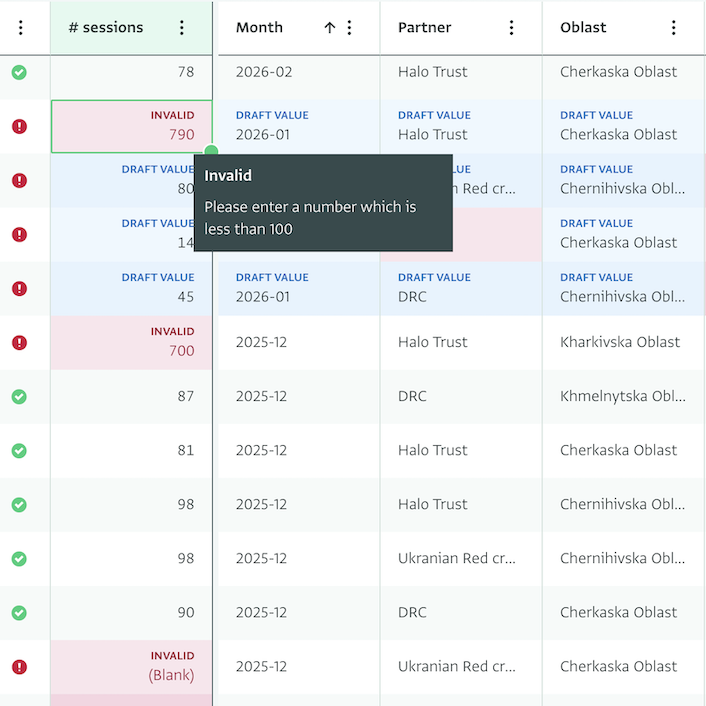Open the # sessions column options menu
706x706 pixels.
point(181,27)
